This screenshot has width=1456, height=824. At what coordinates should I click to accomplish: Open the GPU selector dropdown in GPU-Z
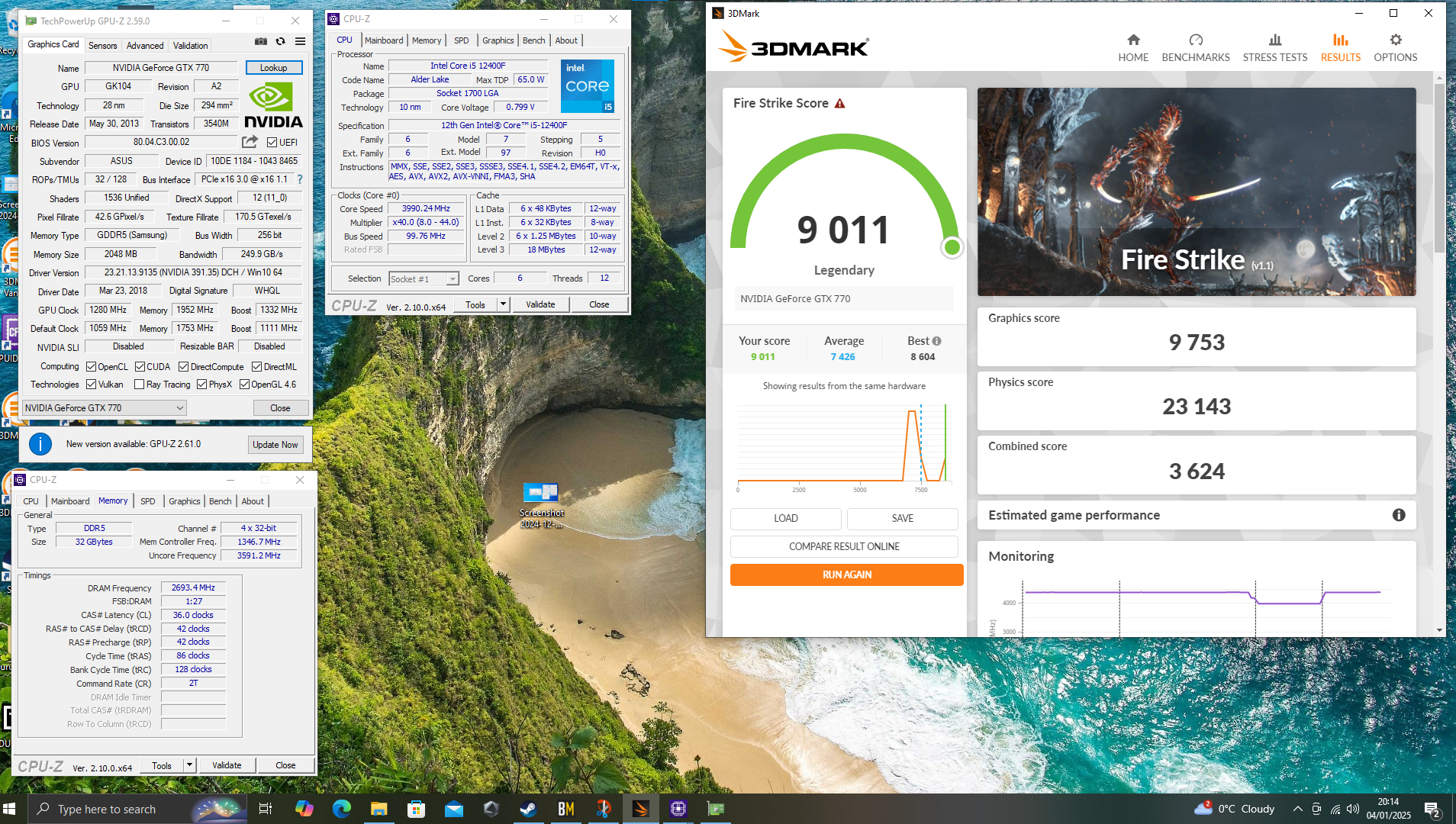click(105, 408)
